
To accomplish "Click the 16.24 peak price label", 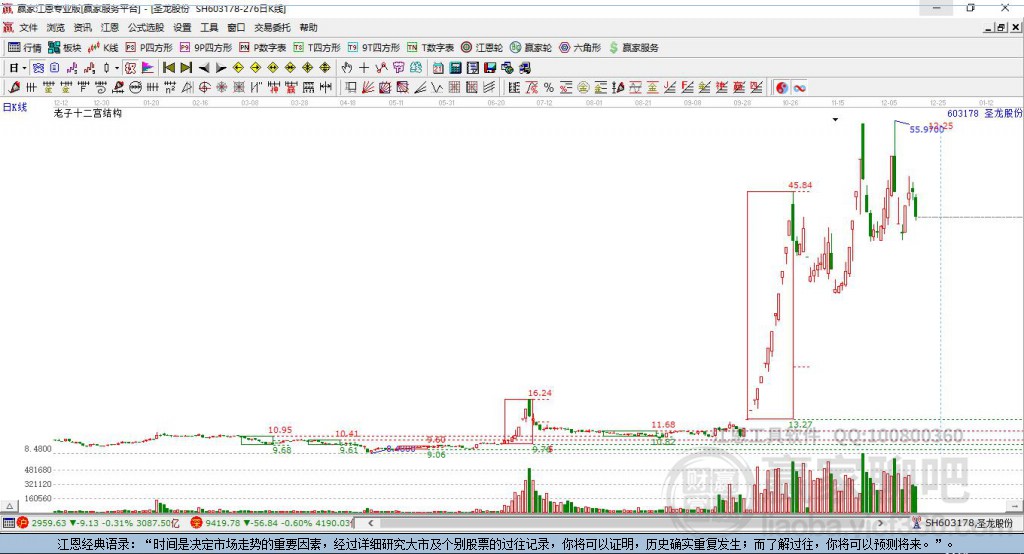I will (539, 393).
